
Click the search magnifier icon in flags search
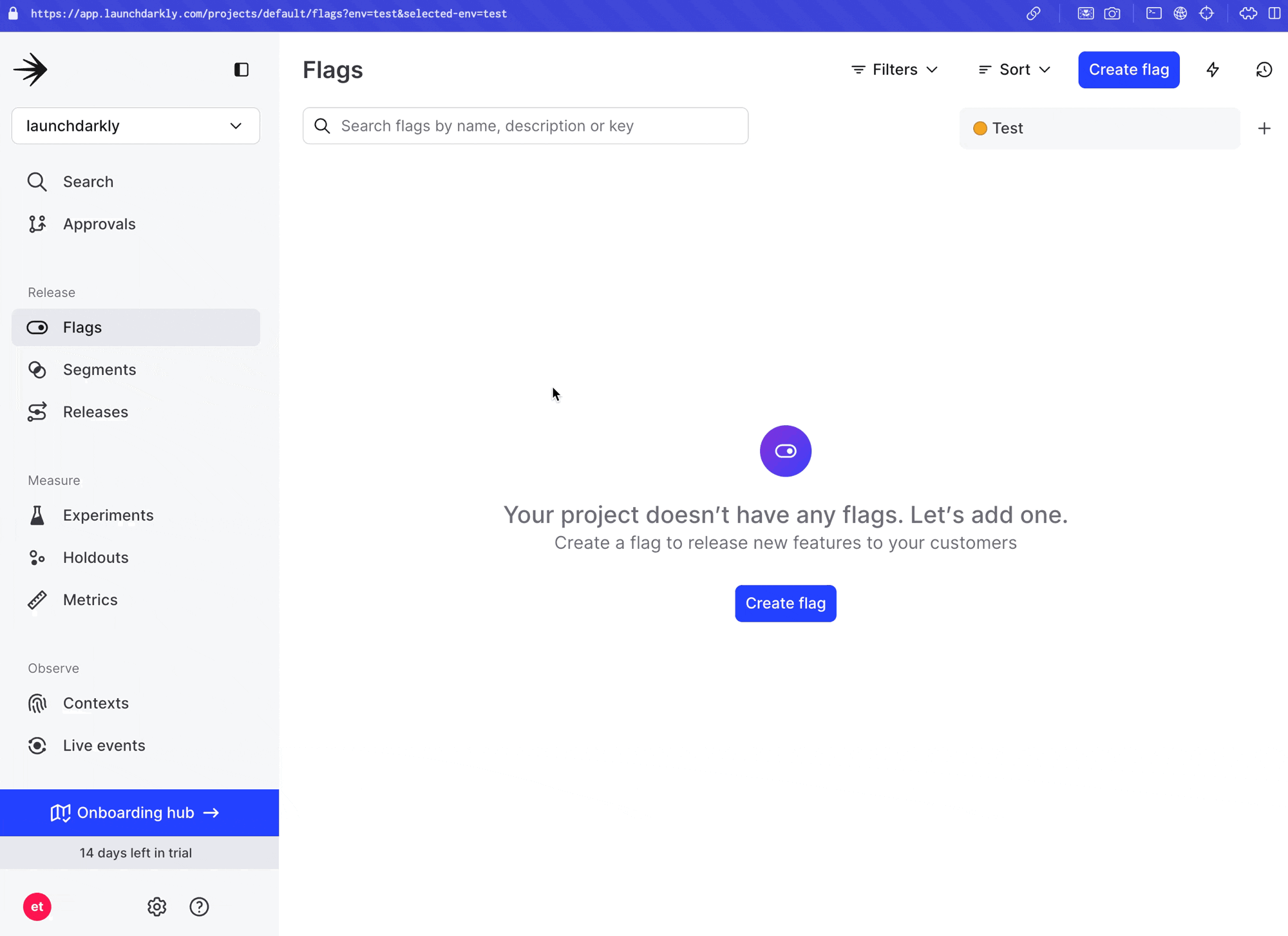pyautogui.click(x=322, y=126)
